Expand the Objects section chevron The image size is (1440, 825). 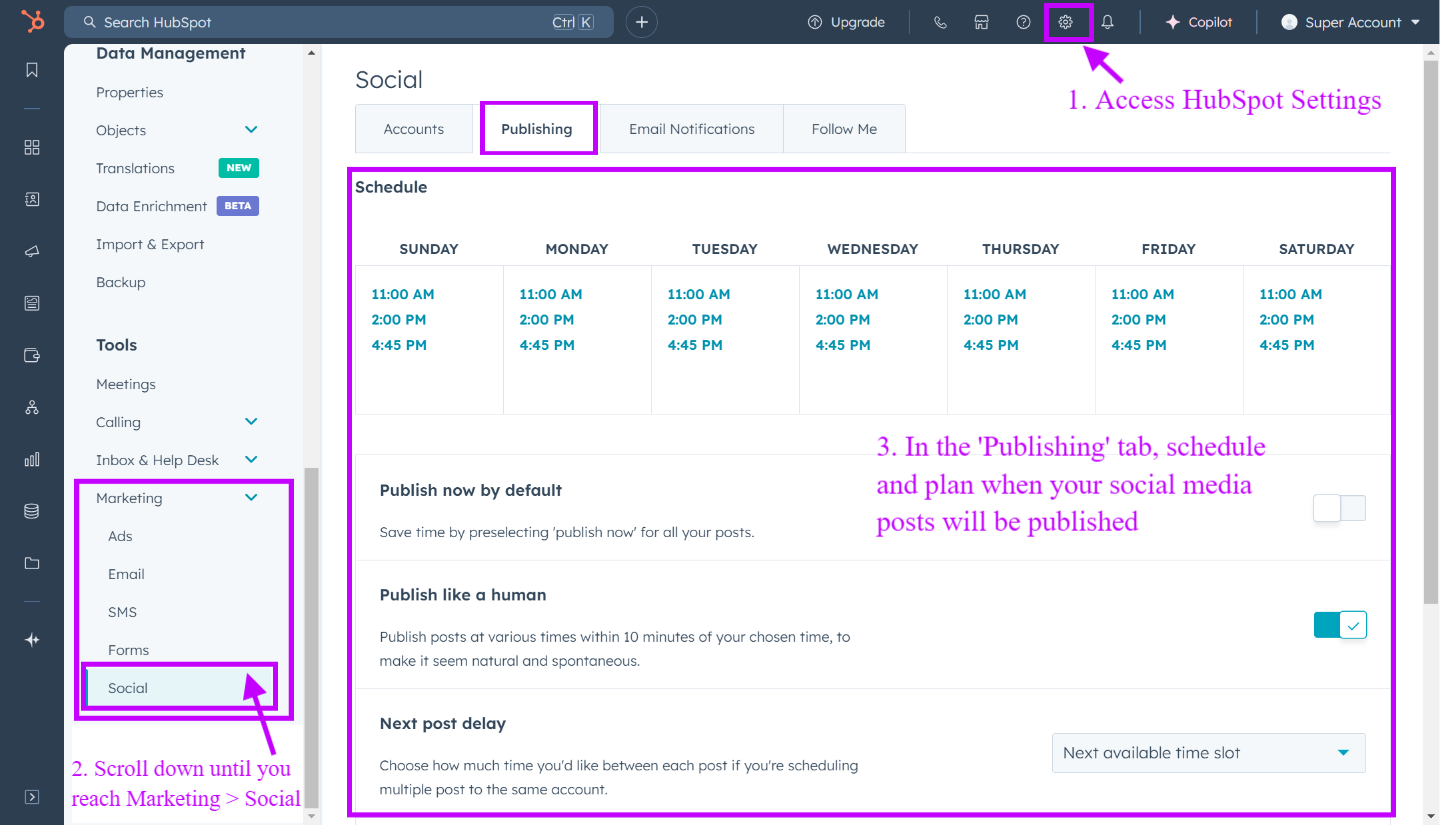(x=251, y=130)
